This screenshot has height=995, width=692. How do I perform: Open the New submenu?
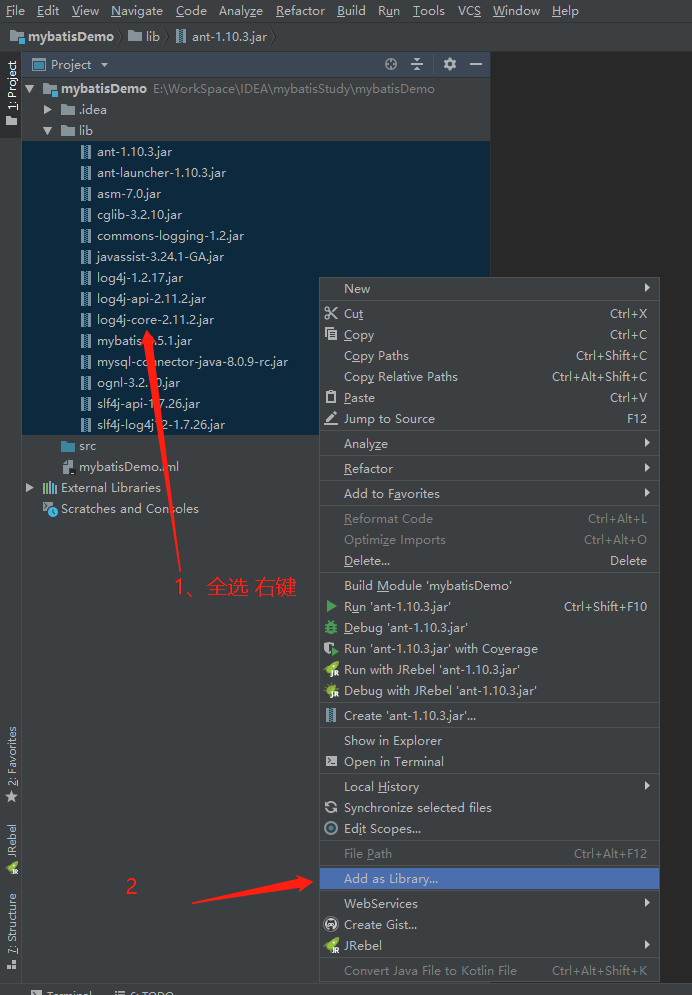pos(489,288)
